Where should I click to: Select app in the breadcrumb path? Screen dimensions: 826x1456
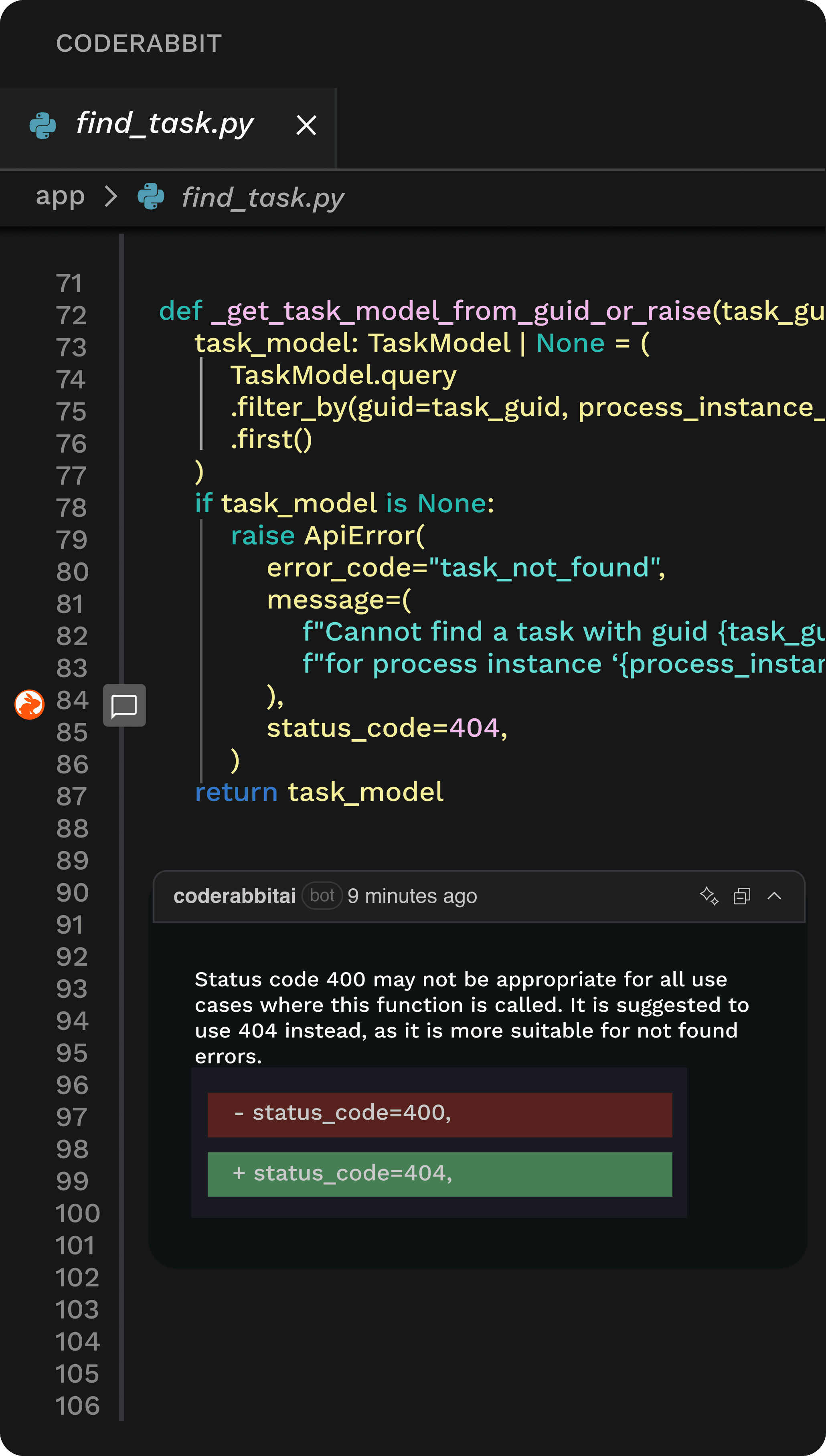click(x=60, y=196)
